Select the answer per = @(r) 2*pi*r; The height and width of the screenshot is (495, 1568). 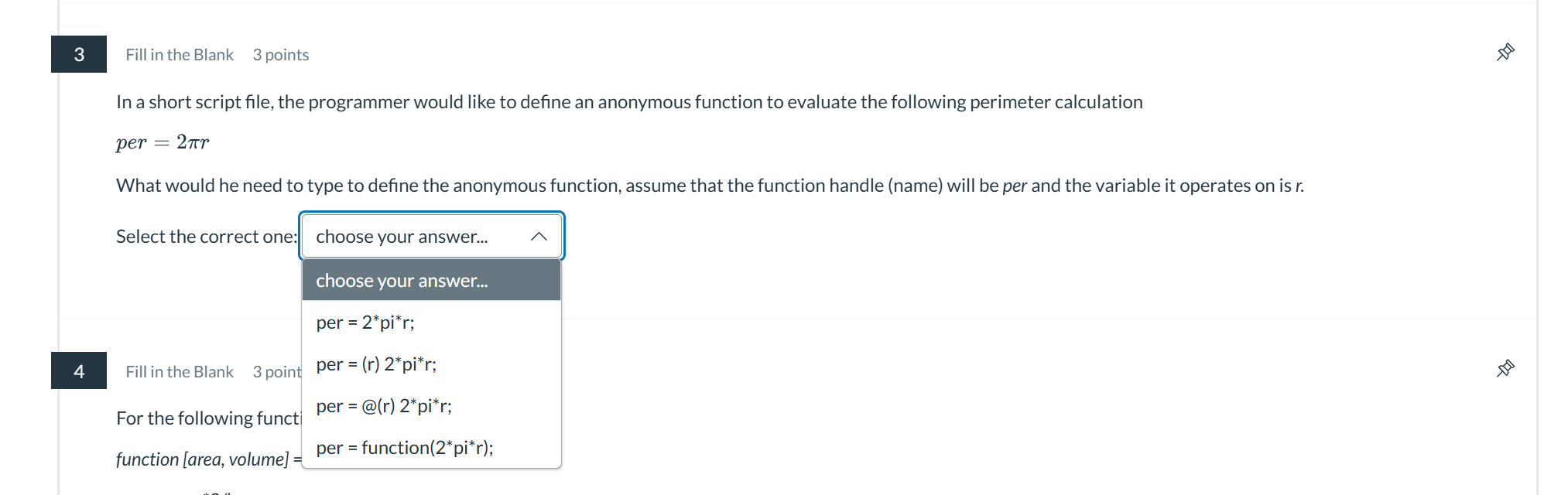[383, 405]
